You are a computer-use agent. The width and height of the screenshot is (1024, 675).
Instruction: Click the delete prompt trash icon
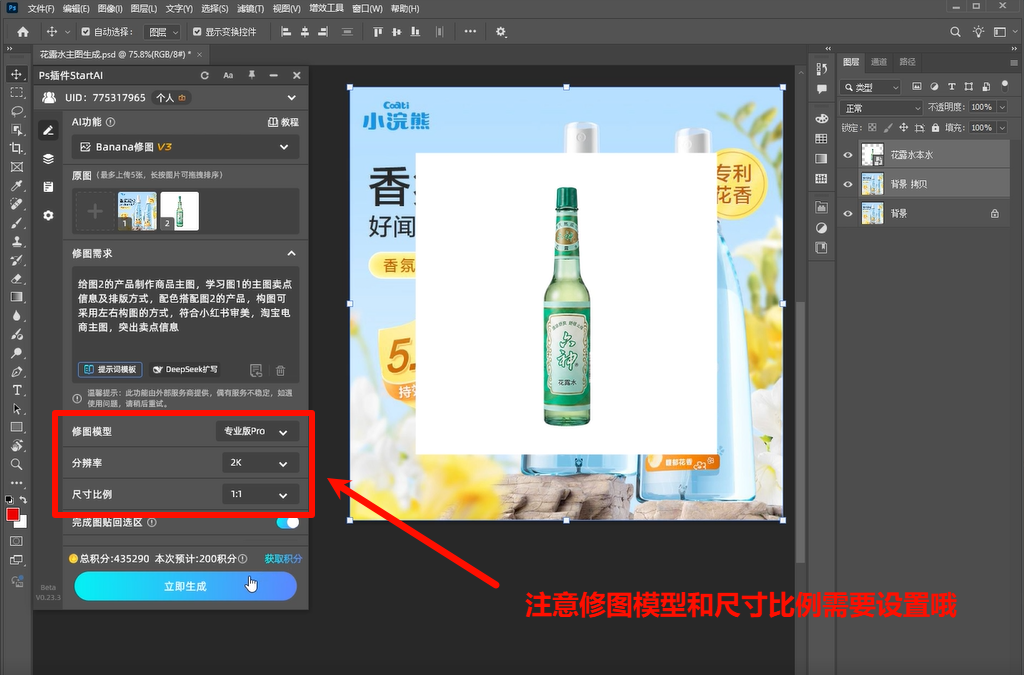click(283, 369)
